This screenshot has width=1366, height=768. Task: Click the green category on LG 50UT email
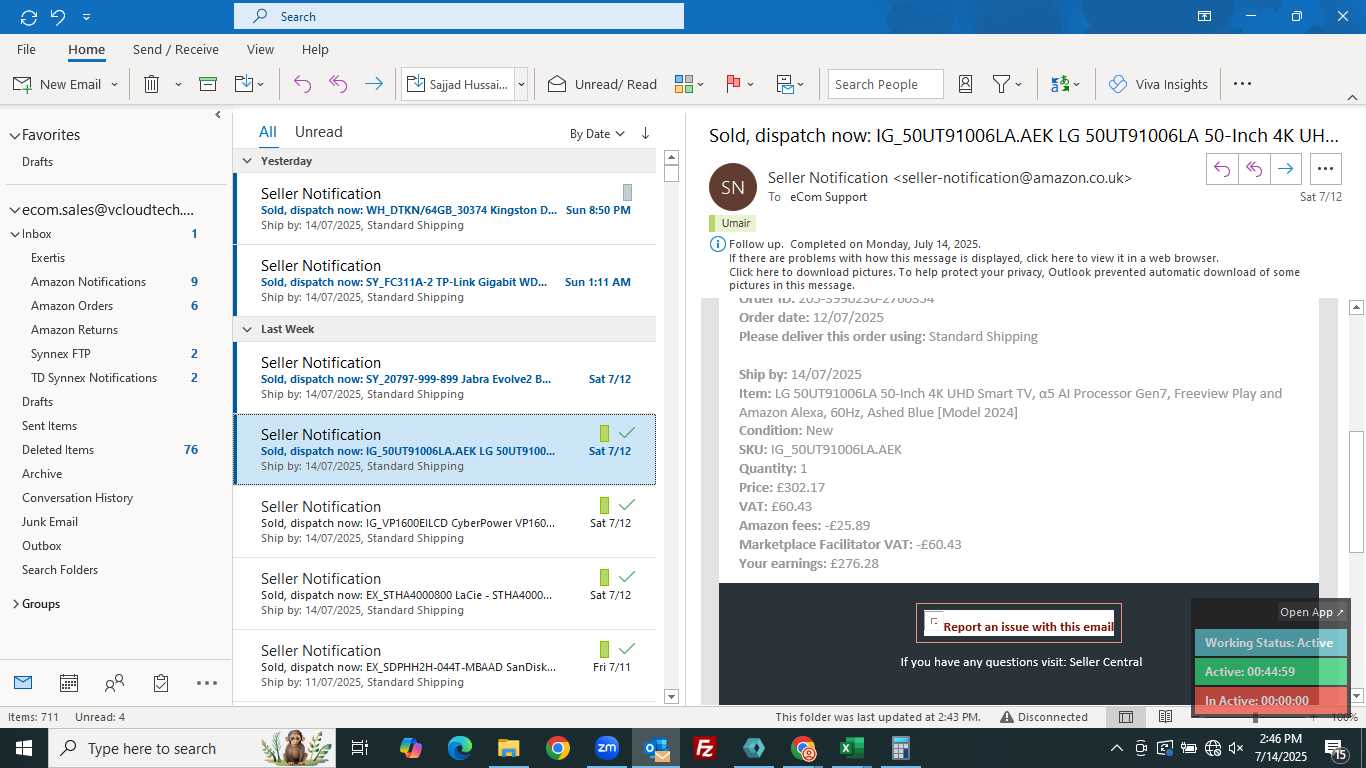[604, 433]
